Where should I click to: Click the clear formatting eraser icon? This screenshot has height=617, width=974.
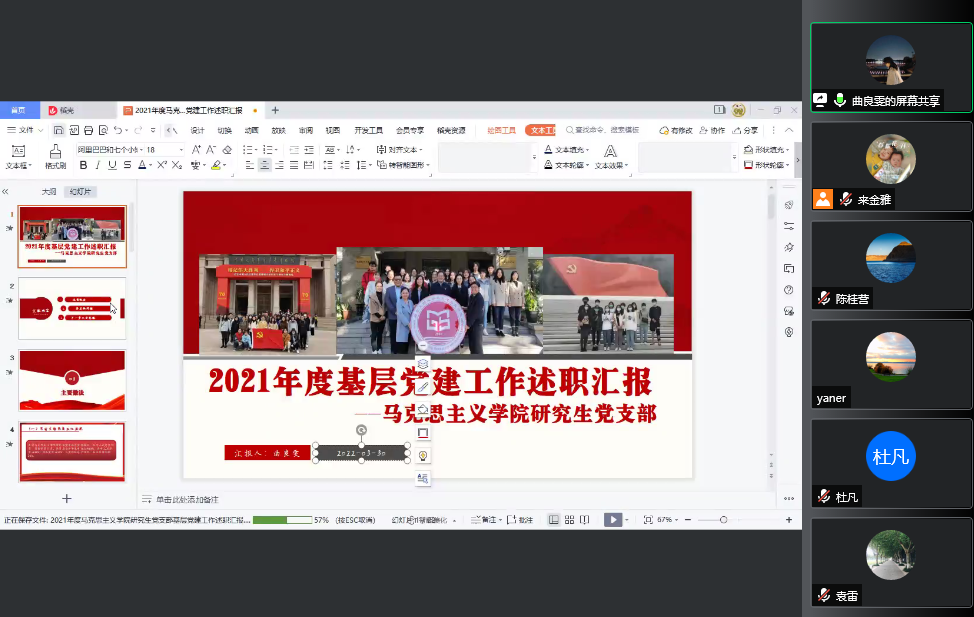(226, 150)
